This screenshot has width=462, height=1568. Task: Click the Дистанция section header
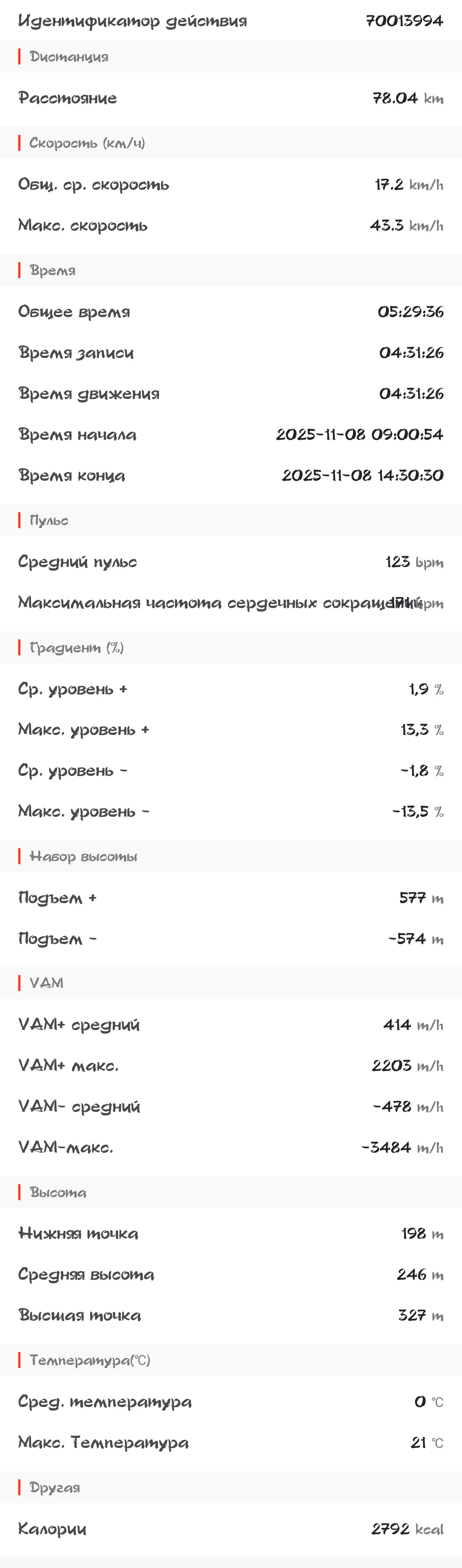point(231,56)
